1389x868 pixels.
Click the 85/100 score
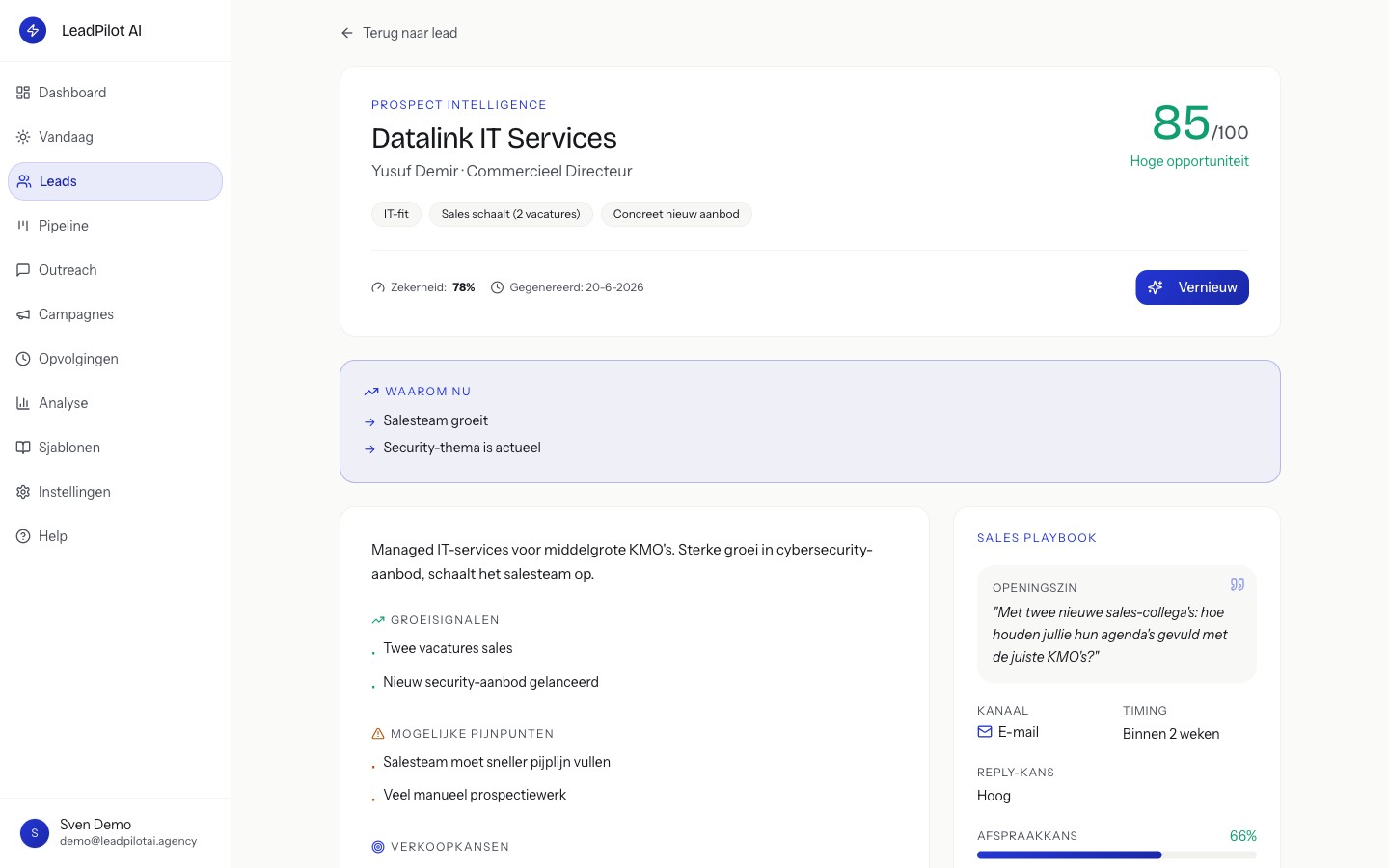[x=1200, y=123]
